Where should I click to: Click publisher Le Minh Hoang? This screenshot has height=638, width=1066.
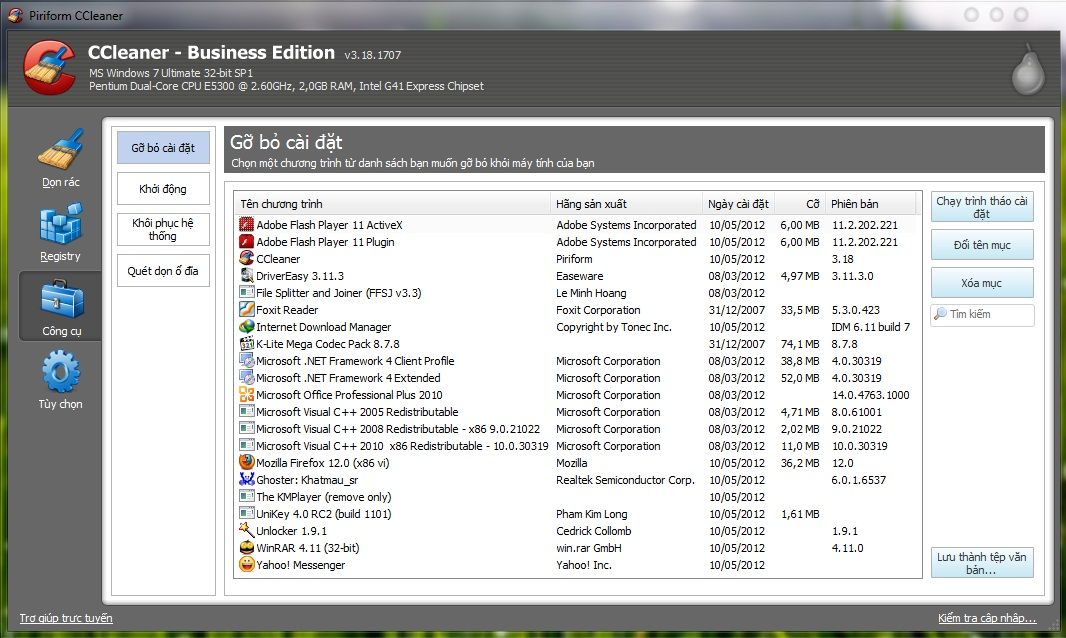[591, 292]
